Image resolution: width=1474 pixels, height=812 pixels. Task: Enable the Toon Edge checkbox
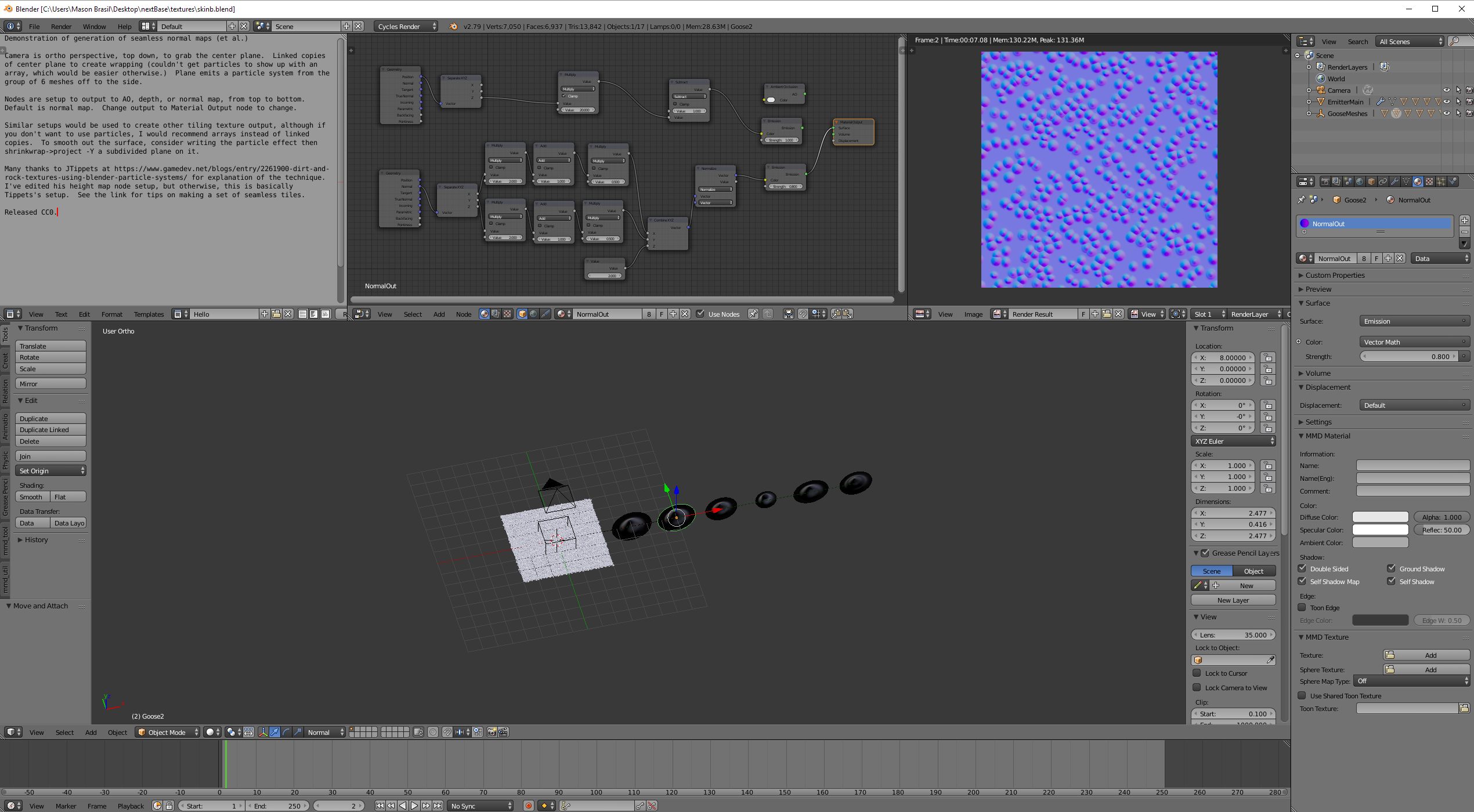click(1302, 607)
